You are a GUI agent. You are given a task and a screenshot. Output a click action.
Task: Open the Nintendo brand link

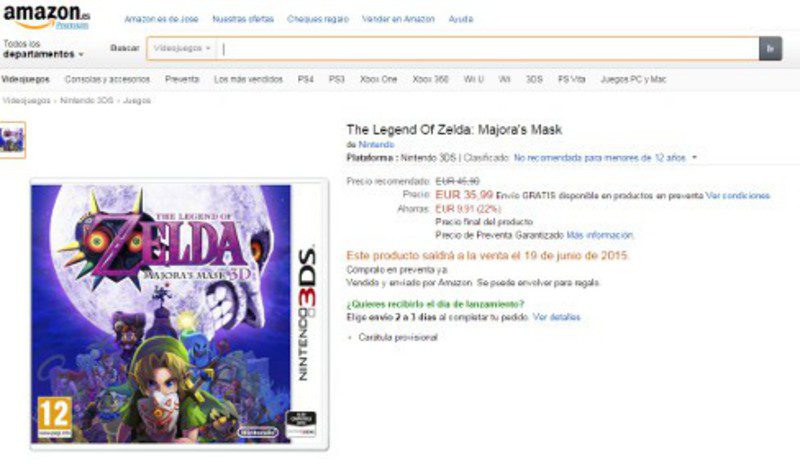click(x=376, y=144)
